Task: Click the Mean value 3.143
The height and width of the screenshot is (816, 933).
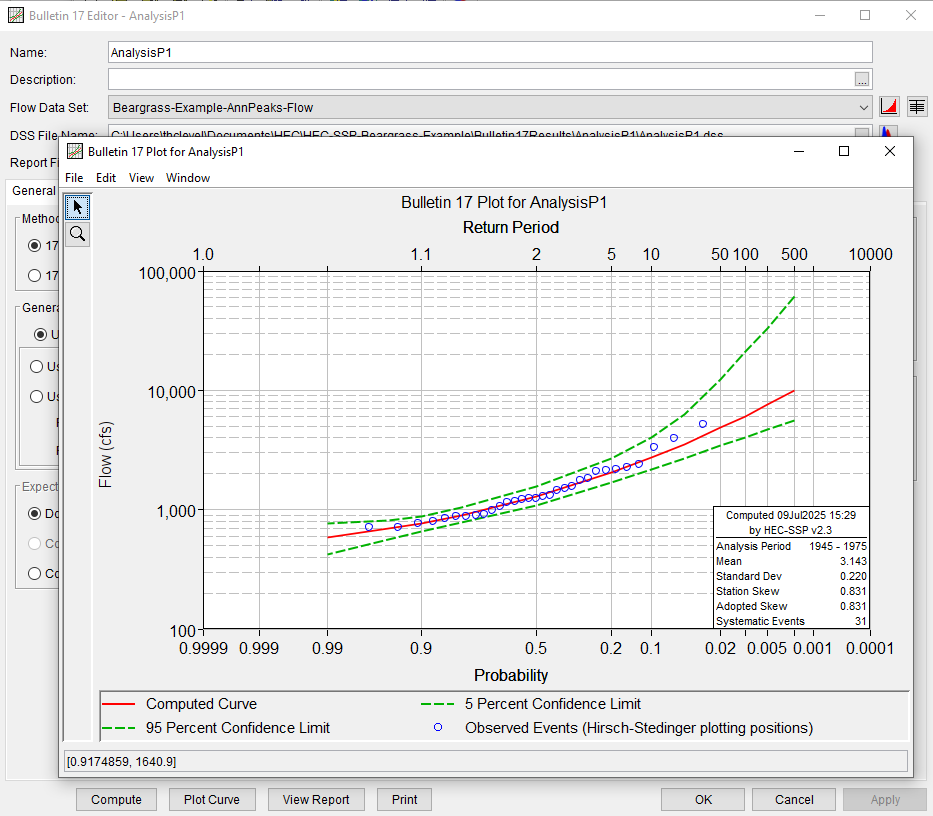Action: 853,561
